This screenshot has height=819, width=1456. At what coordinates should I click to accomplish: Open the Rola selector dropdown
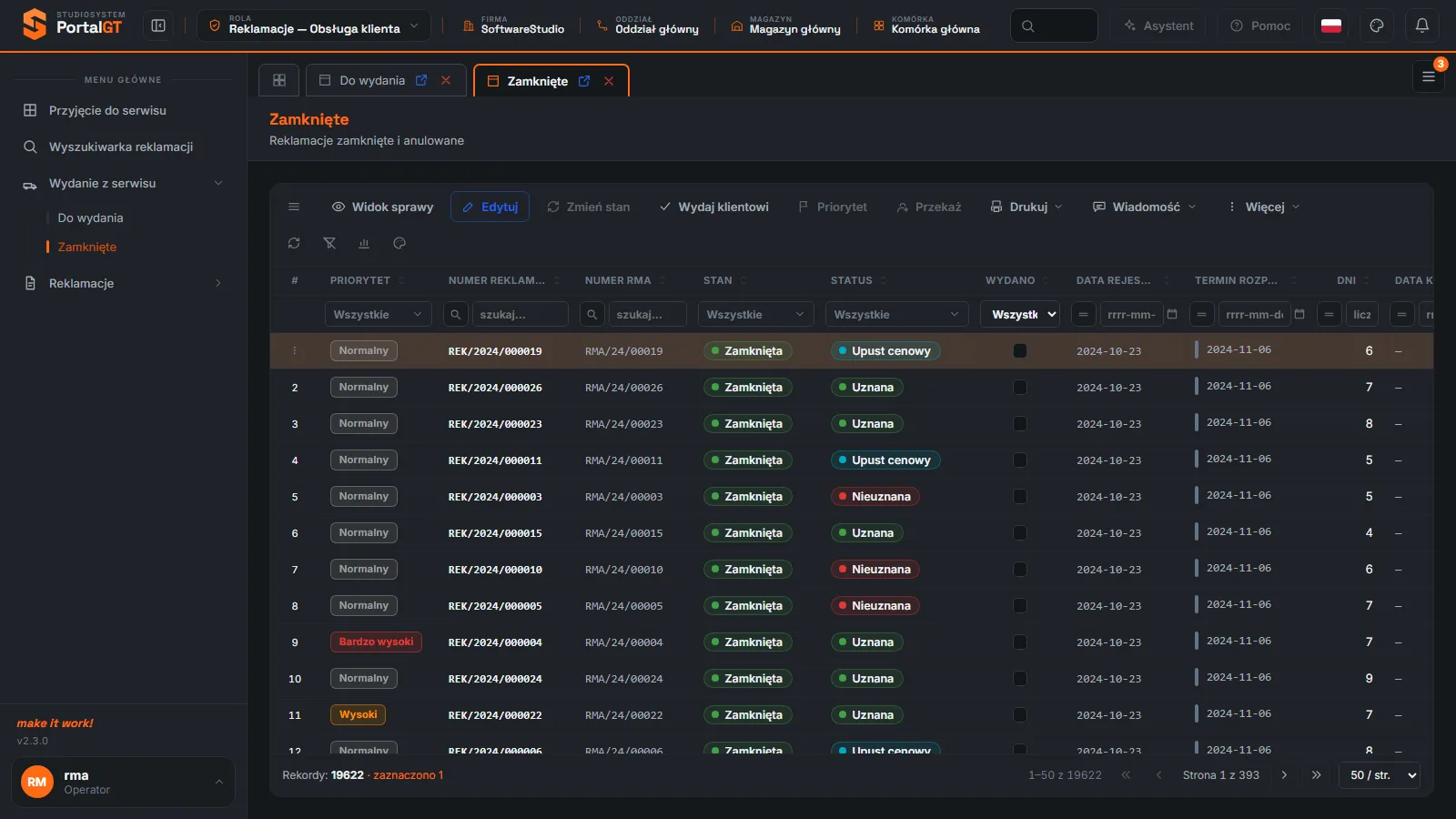pos(314,25)
